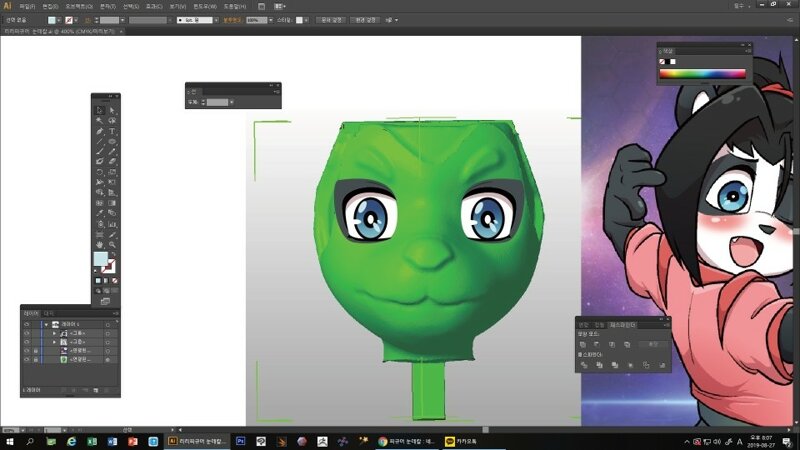The height and width of the screenshot is (450, 800).
Task: Open graphic style dropdown in control bar
Action: (x=306, y=20)
